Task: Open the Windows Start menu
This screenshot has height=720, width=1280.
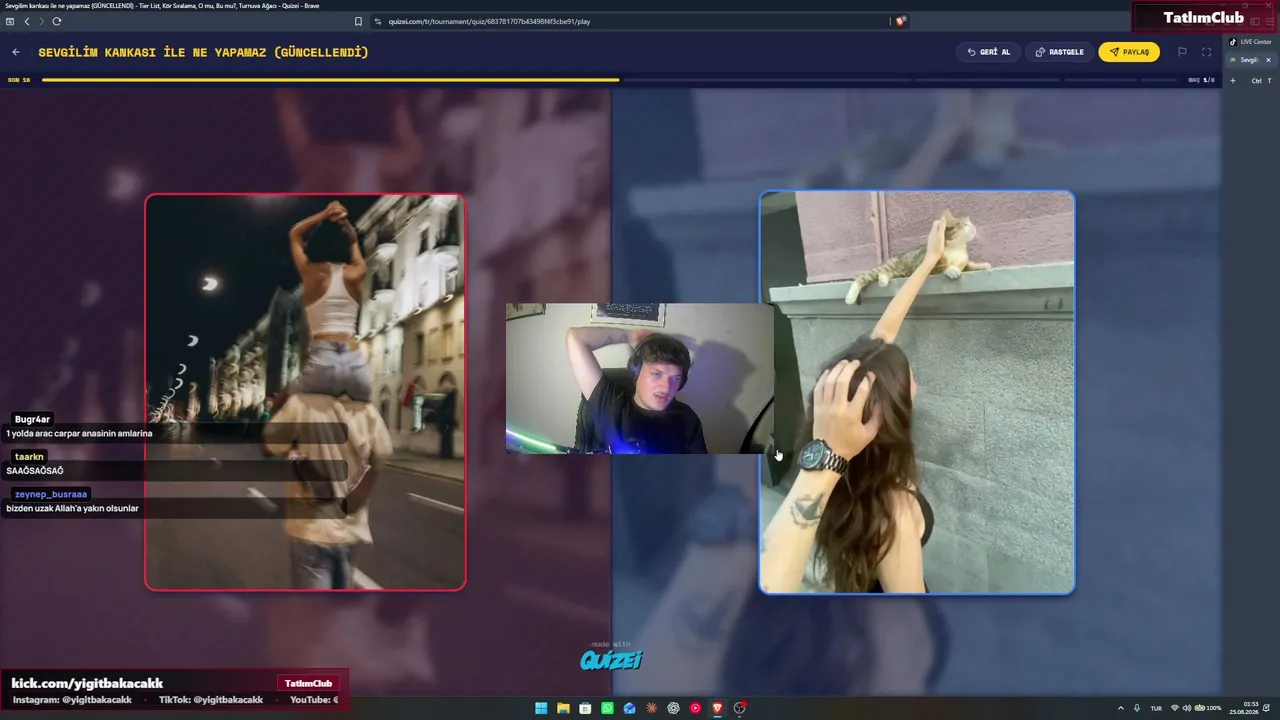Action: 541,708
